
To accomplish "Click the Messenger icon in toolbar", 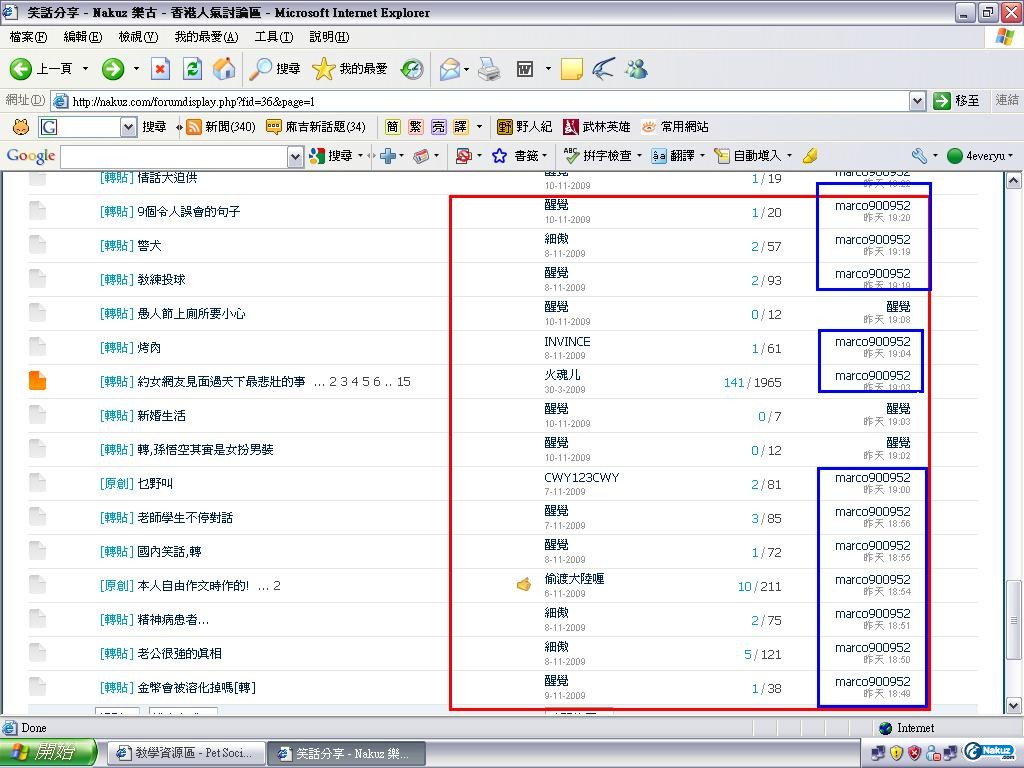I will (636, 69).
